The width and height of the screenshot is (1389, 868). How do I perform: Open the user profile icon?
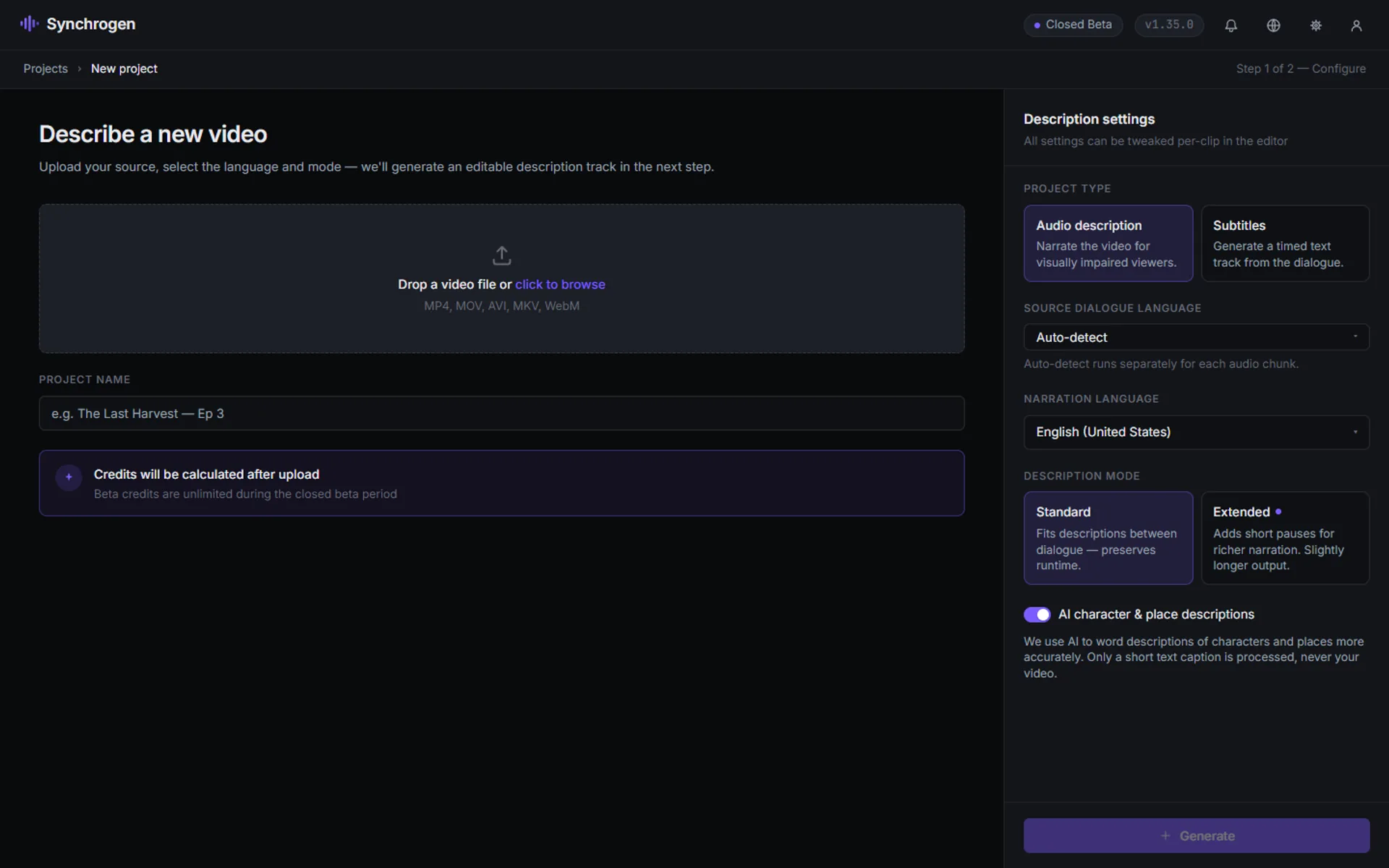(1356, 25)
